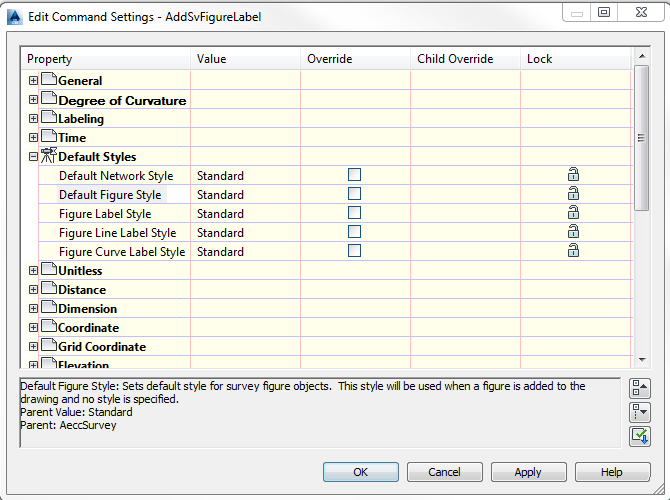
Task: Enable override for Figure Label Style
Action: pos(354,213)
